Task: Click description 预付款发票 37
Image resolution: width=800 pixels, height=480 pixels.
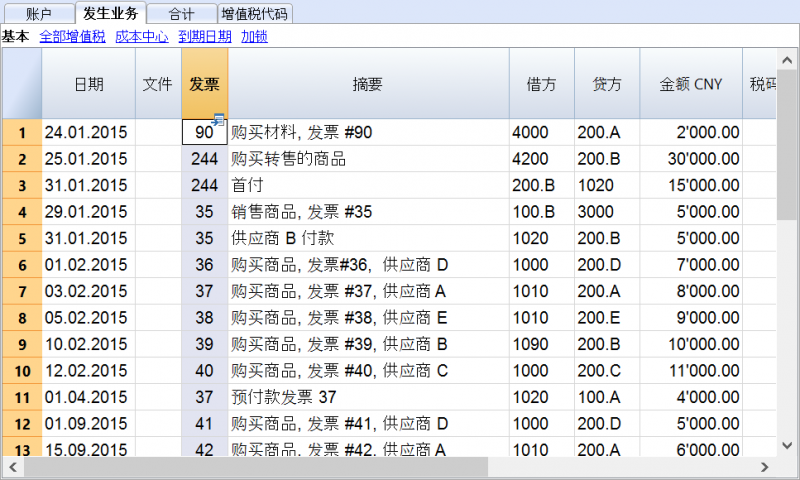Action: click(x=368, y=397)
